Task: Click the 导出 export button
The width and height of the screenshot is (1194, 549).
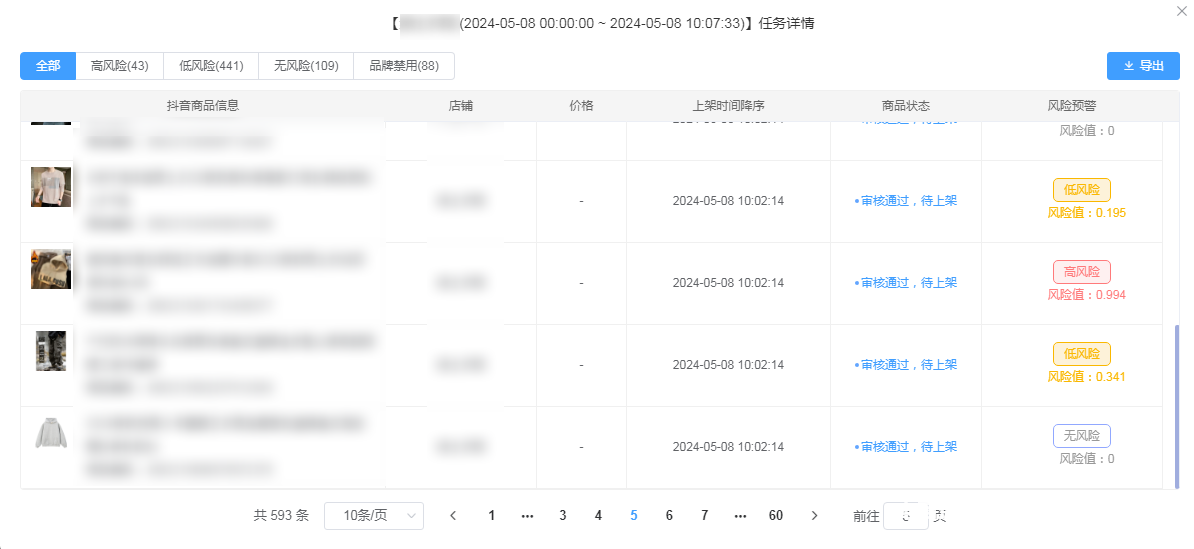Action: [1143, 66]
